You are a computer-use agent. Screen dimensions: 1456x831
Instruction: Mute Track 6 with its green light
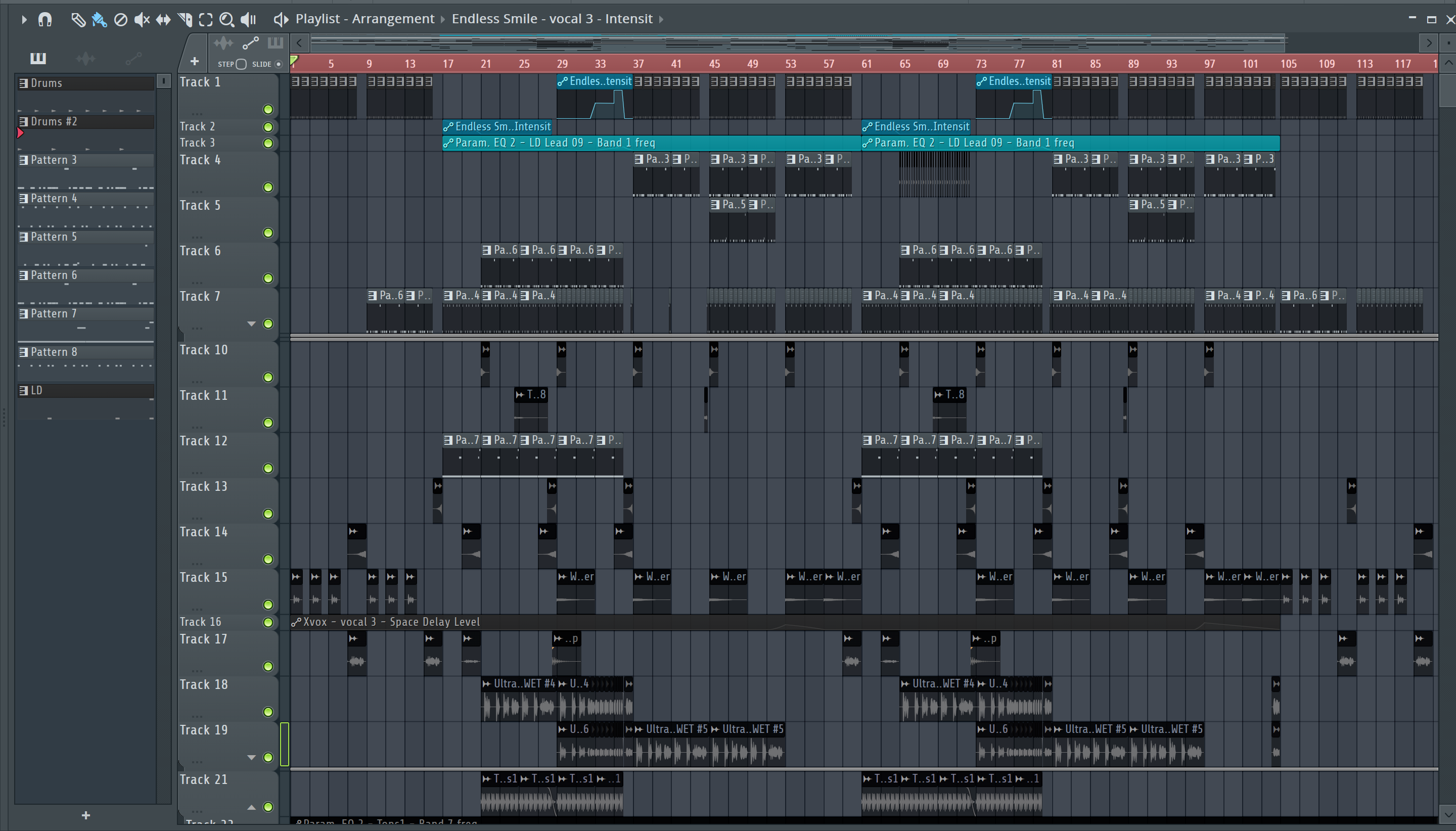[267, 279]
